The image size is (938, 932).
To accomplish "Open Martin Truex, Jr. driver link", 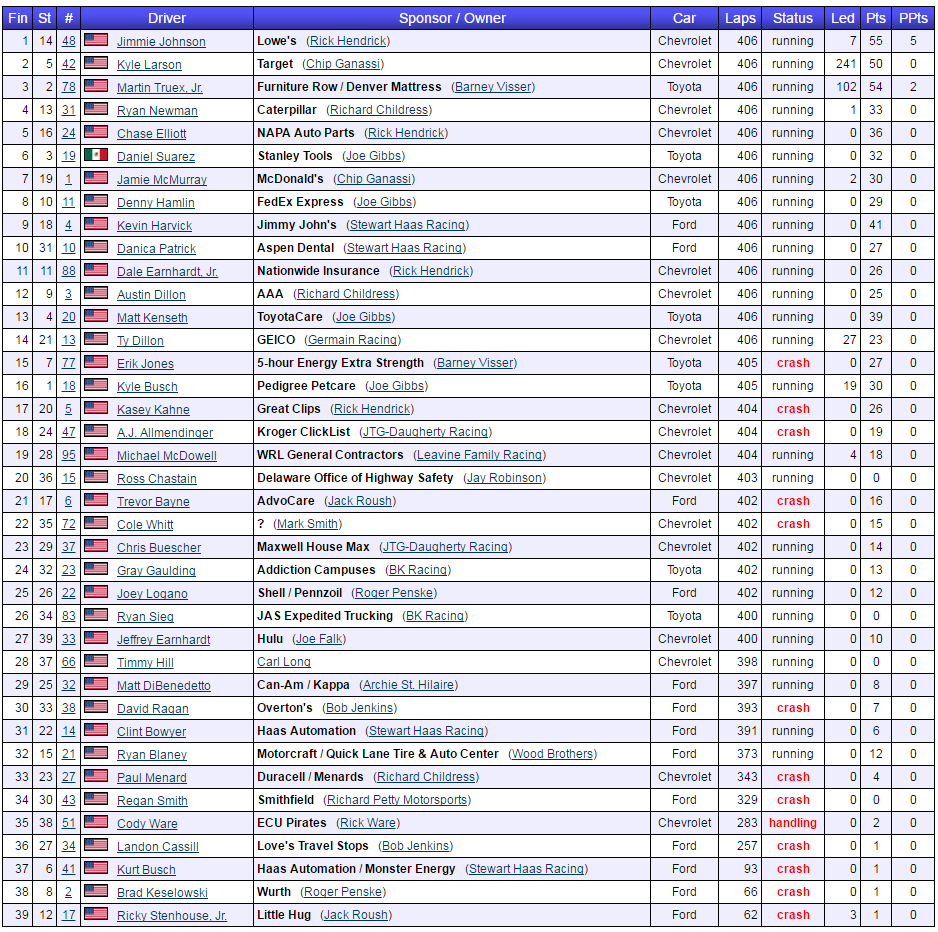I will pyautogui.click(x=160, y=87).
